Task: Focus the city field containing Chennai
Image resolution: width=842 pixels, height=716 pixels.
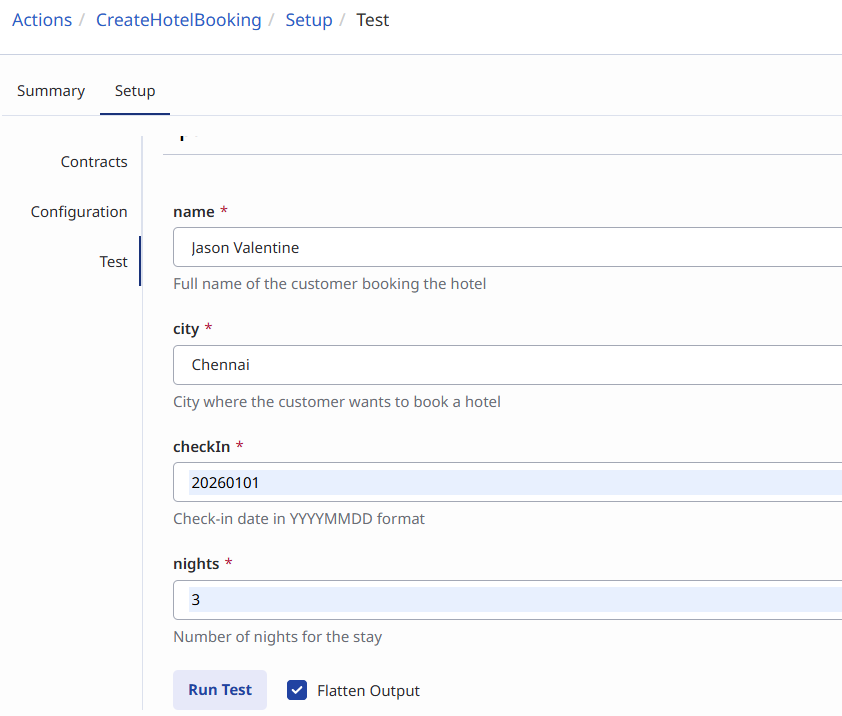Action: 506,365
